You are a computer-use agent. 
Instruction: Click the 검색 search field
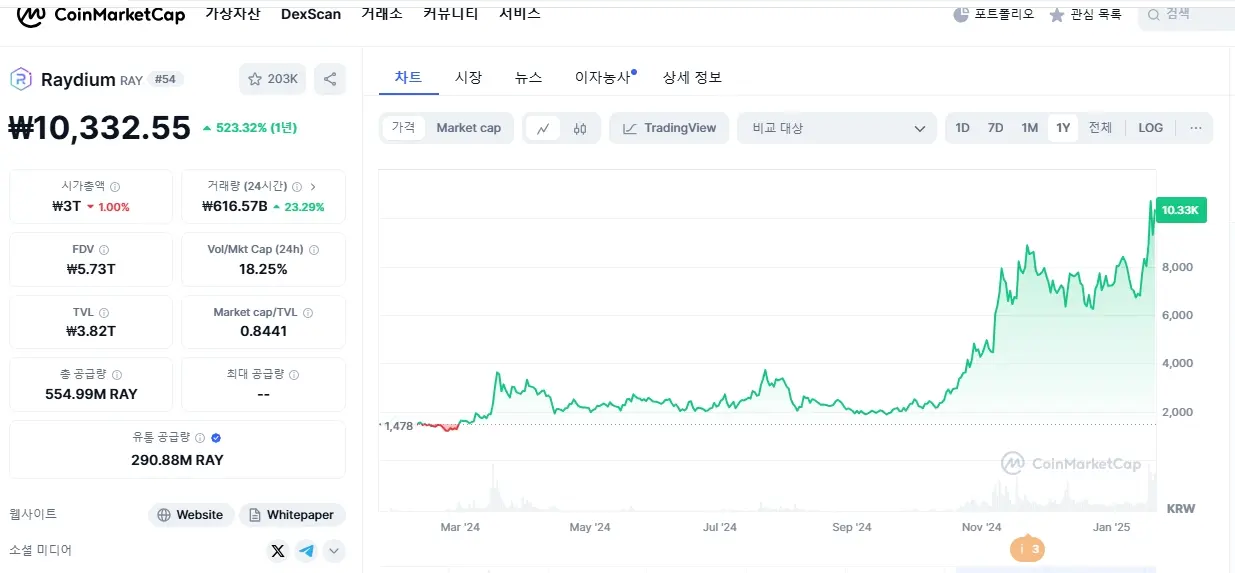(1188, 14)
